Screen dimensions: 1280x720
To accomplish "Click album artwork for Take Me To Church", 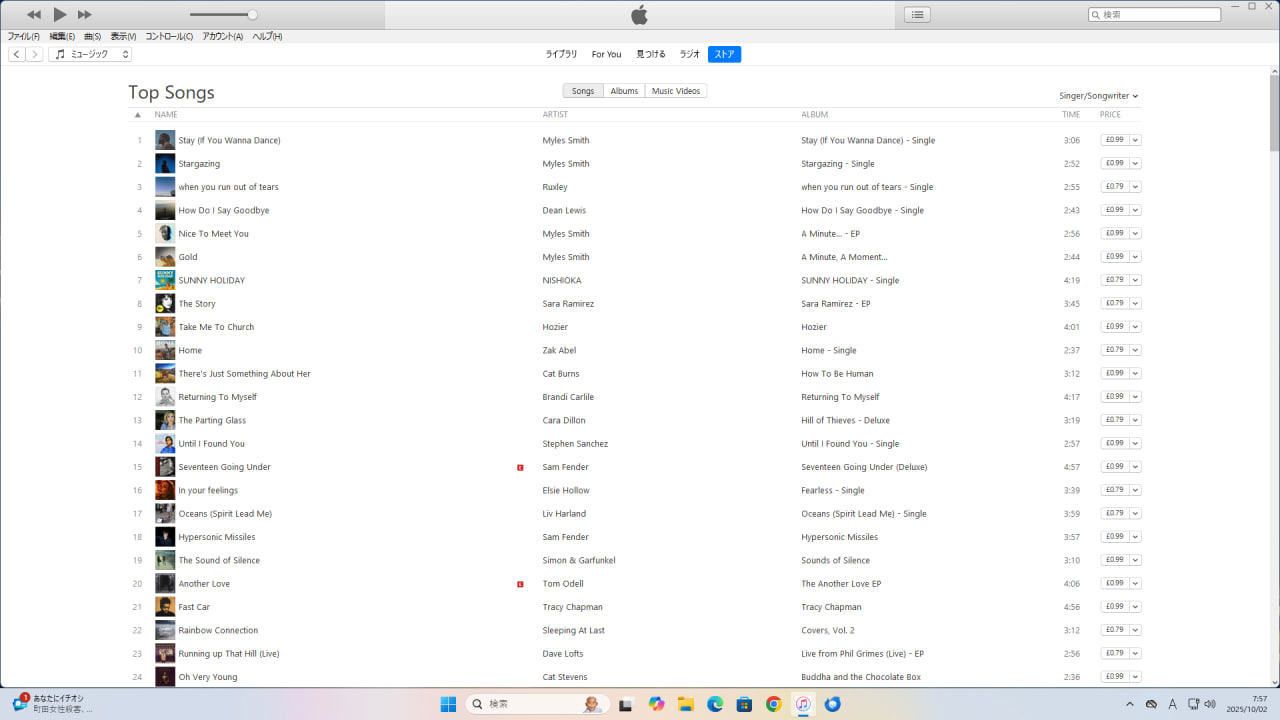I will click(x=165, y=327).
